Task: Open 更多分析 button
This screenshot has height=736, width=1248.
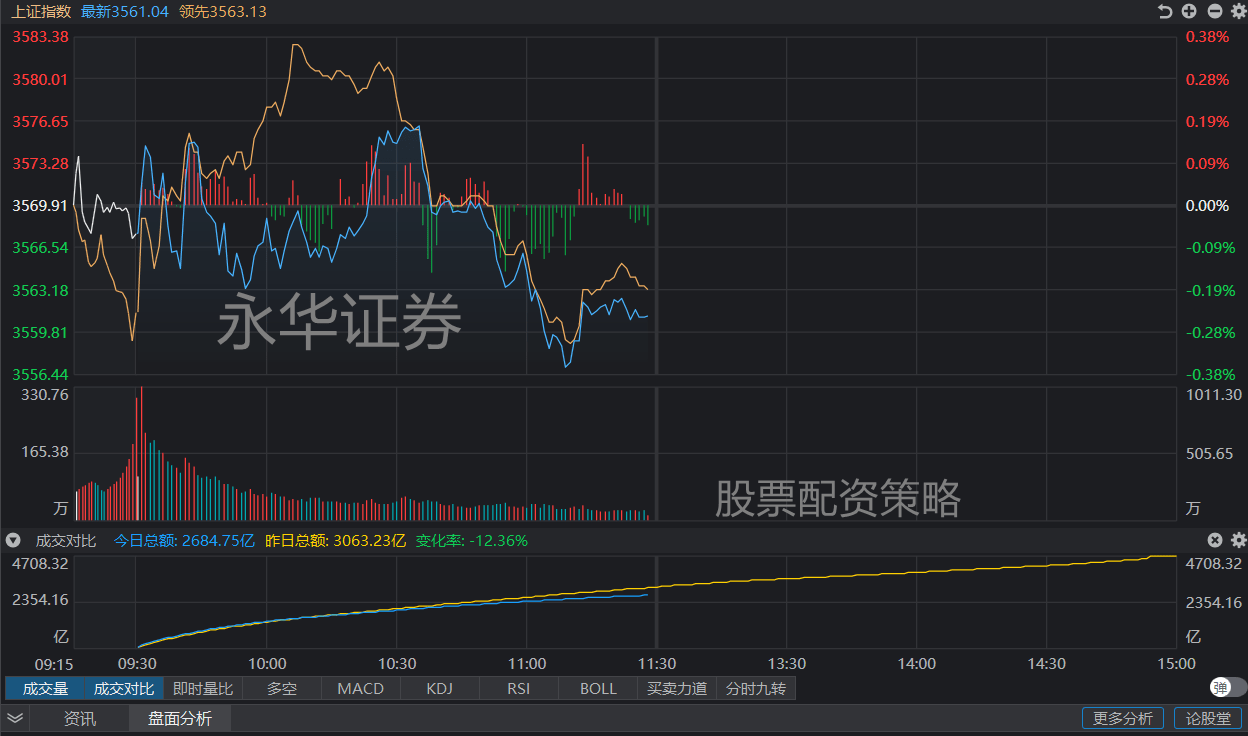Action: click(1123, 718)
